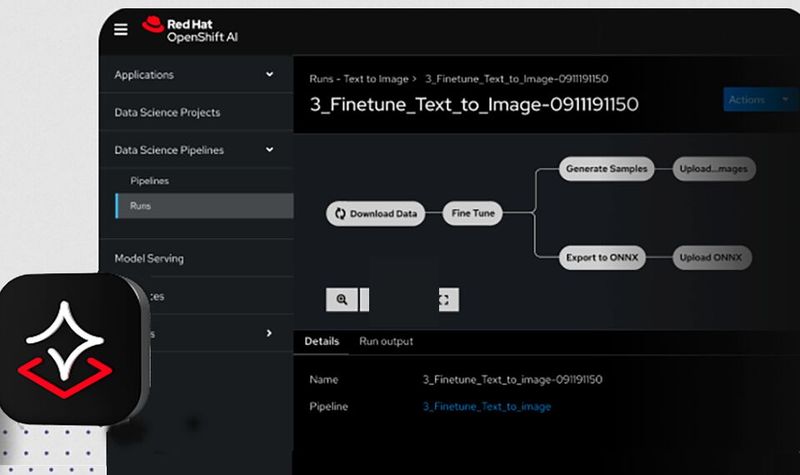Select Runs in the sidebar
This screenshot has height=475, width=800.
coord(140,206)
